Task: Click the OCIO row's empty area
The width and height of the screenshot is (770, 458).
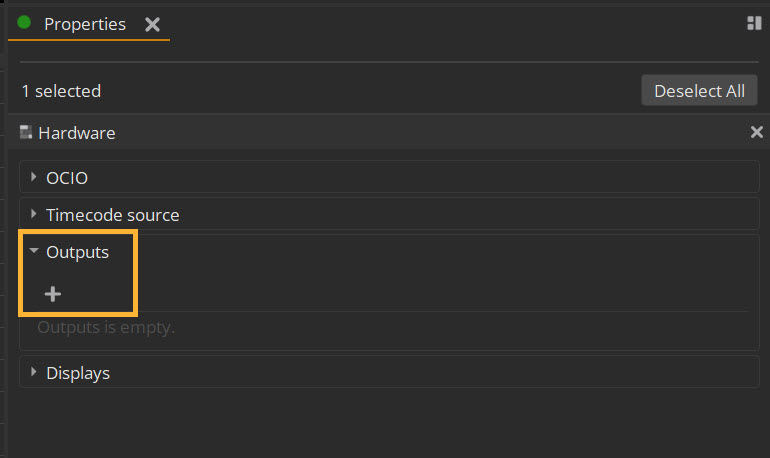Action: pyautogui.click(x=422, y=177)
